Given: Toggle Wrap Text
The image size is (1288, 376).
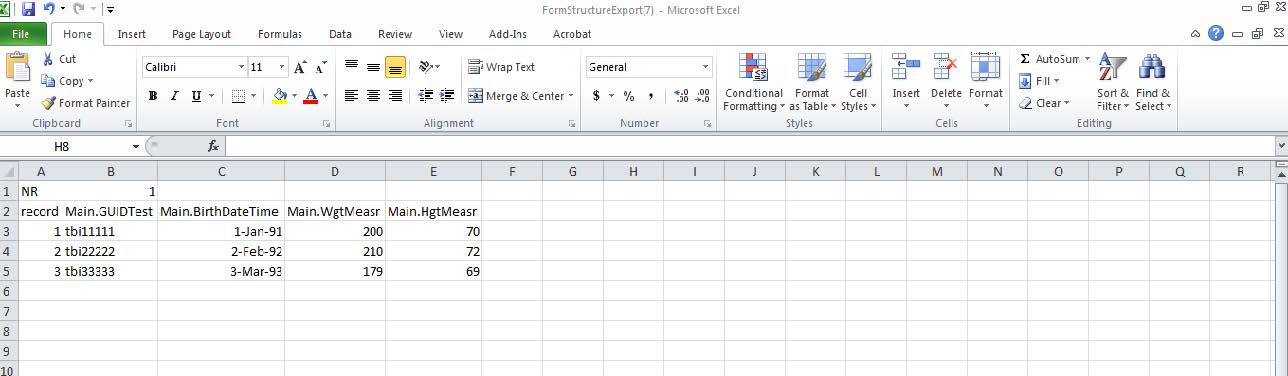Looking at the screenshot, I should click(502, 67).
